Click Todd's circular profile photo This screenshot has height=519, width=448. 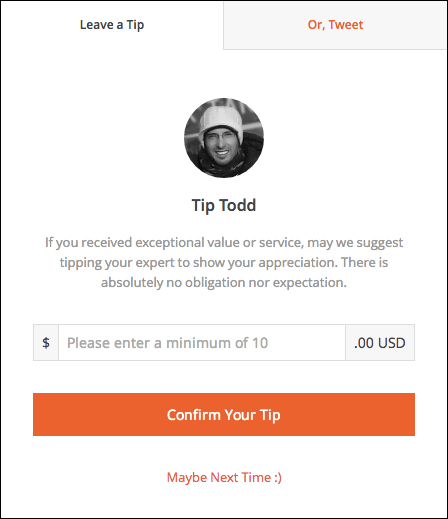tap(224, 138)
